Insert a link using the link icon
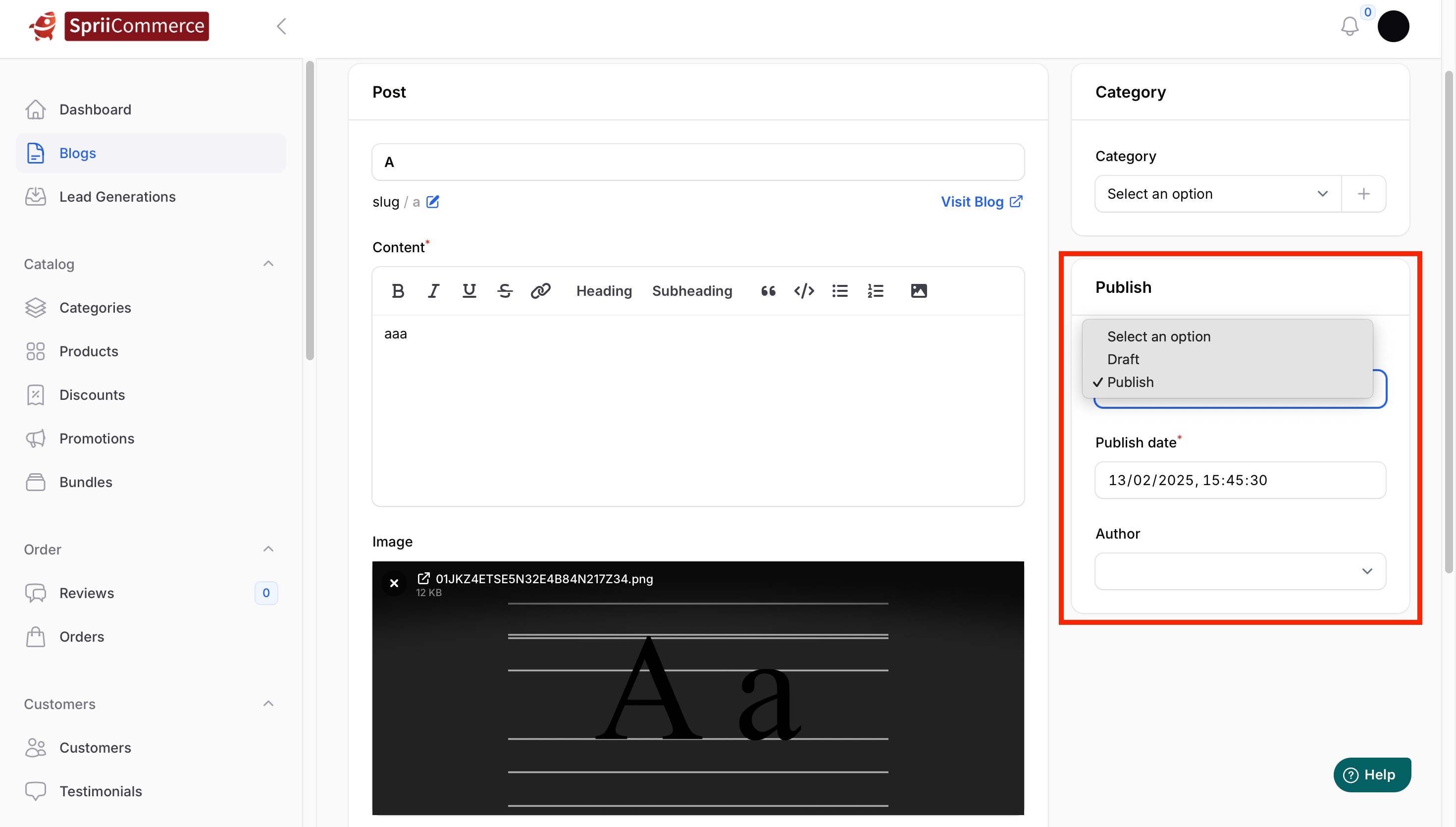Screen dimensions: 1456x827 (540, 291)
